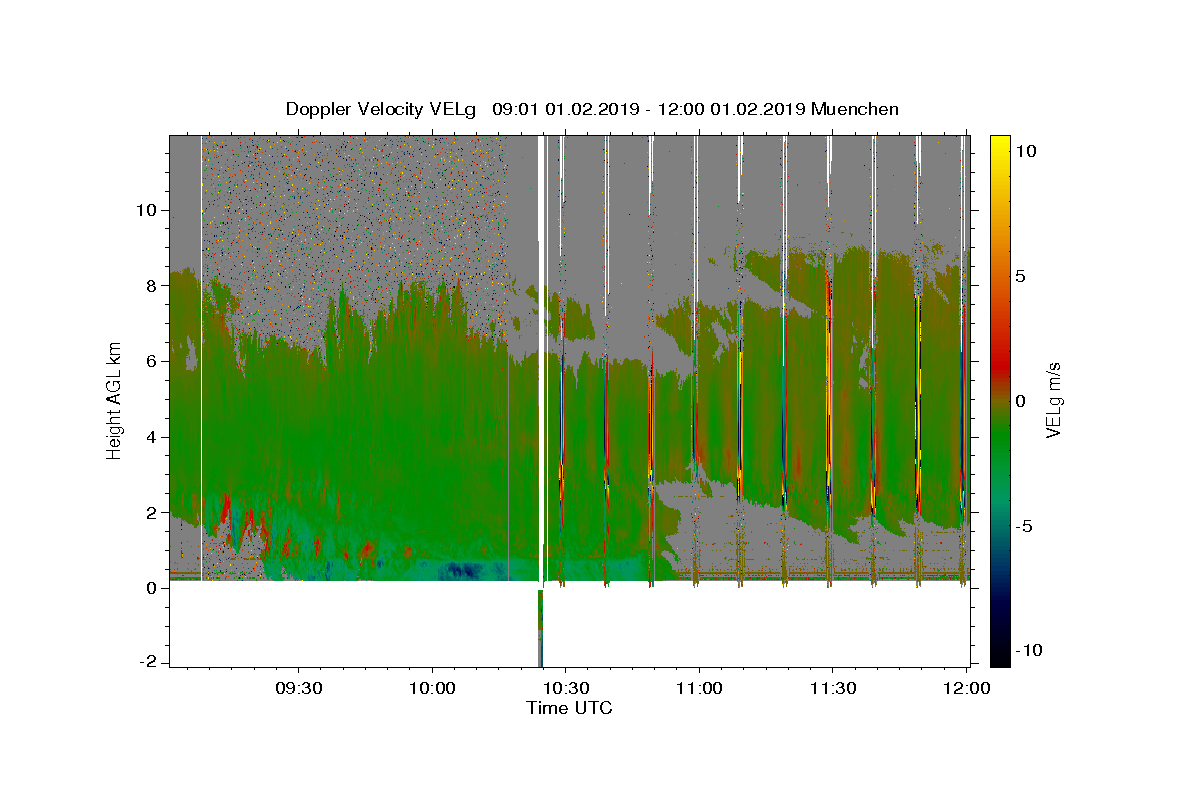Screen dimensions: 1200x800
Task: Click the 11:00 time tick label
Action: (698, 689)
